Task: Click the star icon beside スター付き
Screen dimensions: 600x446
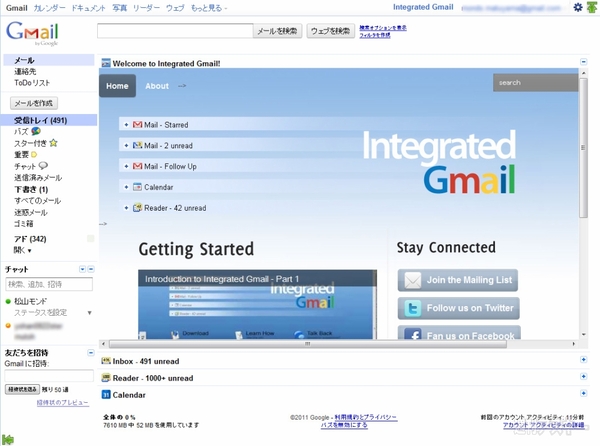Action: pos(53,143)
